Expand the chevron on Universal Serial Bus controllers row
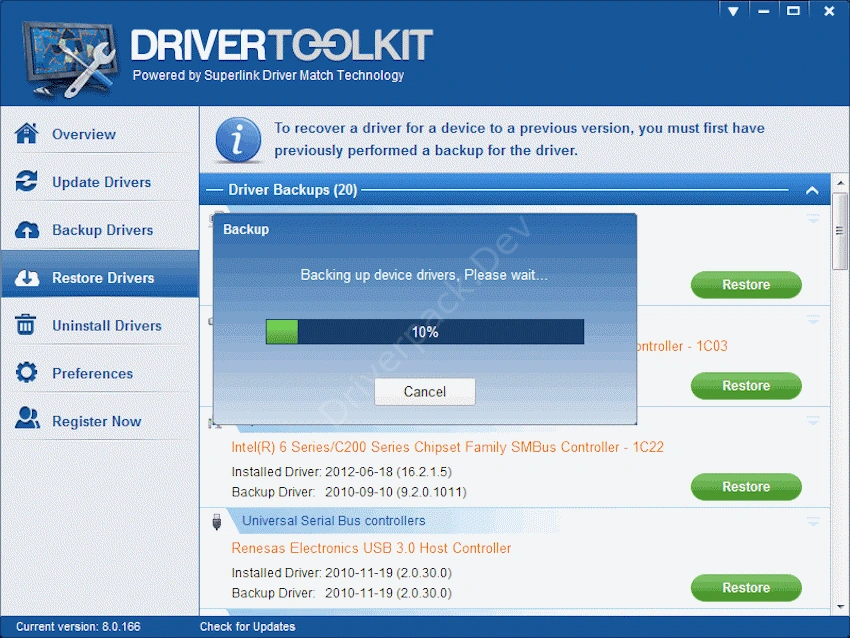This screenshot has height=638, width=850. coord(813,522)
